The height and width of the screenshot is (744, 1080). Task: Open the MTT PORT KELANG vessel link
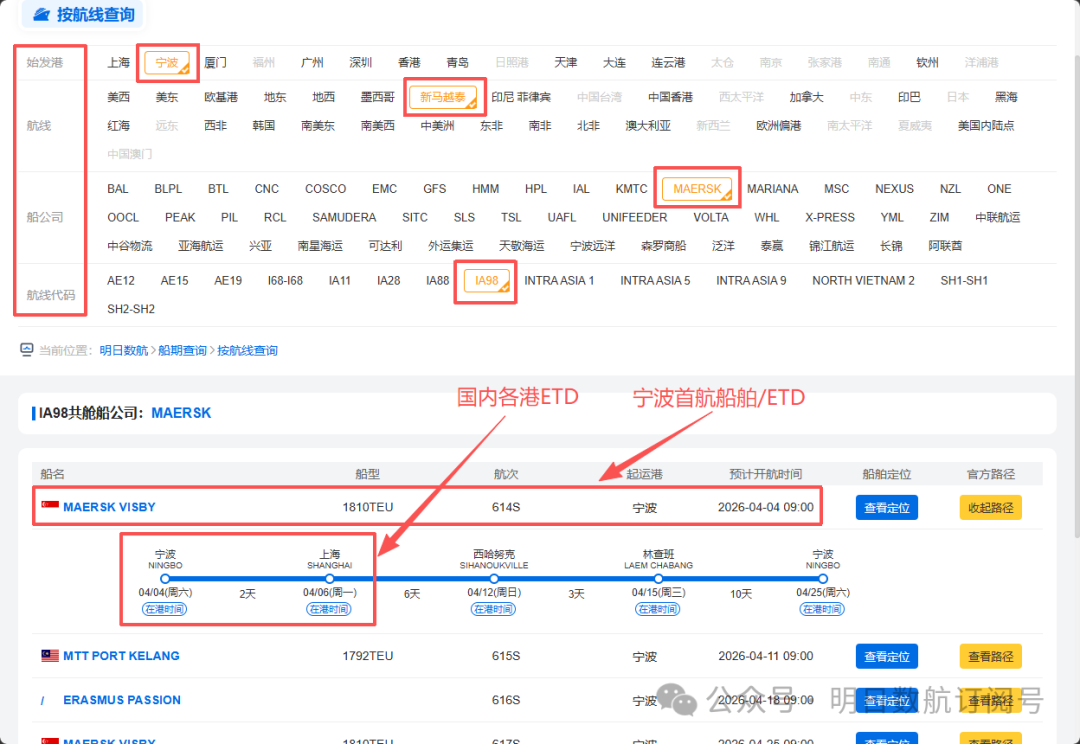pos(121,656)
